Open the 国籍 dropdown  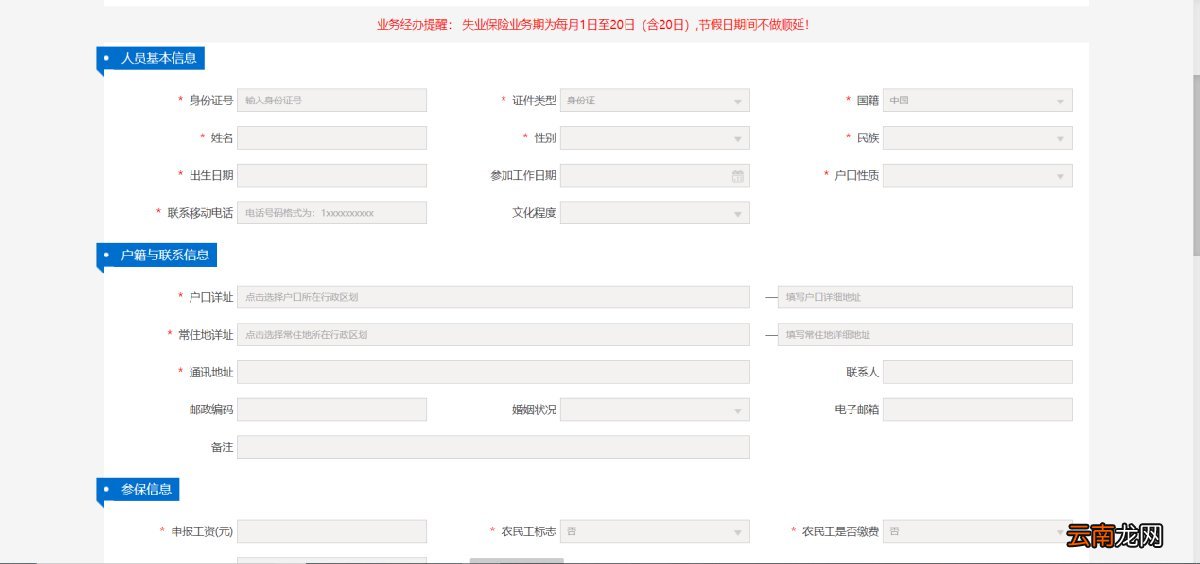click(x=978, y=100)
